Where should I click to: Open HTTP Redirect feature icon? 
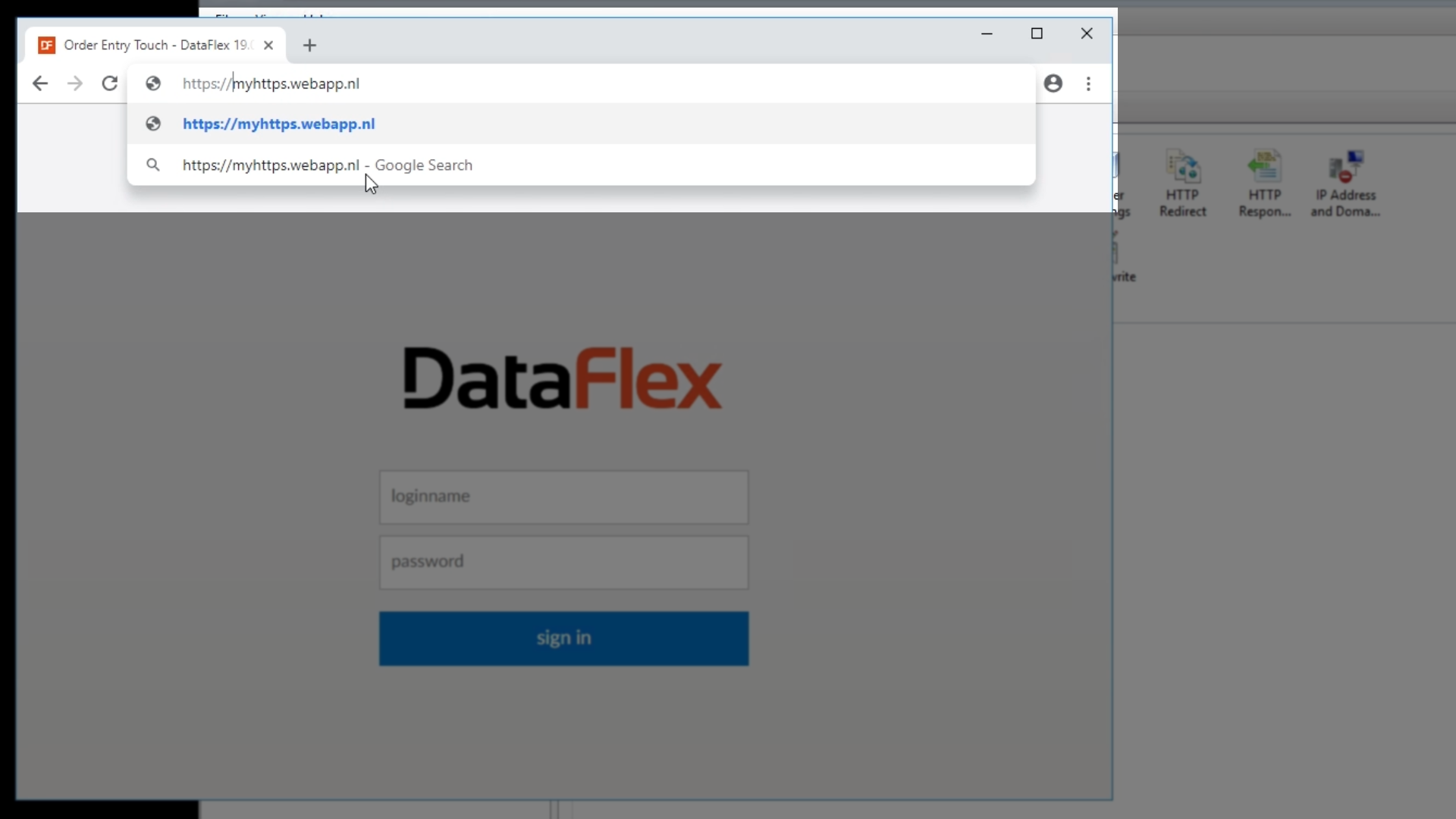[1183, 184]
